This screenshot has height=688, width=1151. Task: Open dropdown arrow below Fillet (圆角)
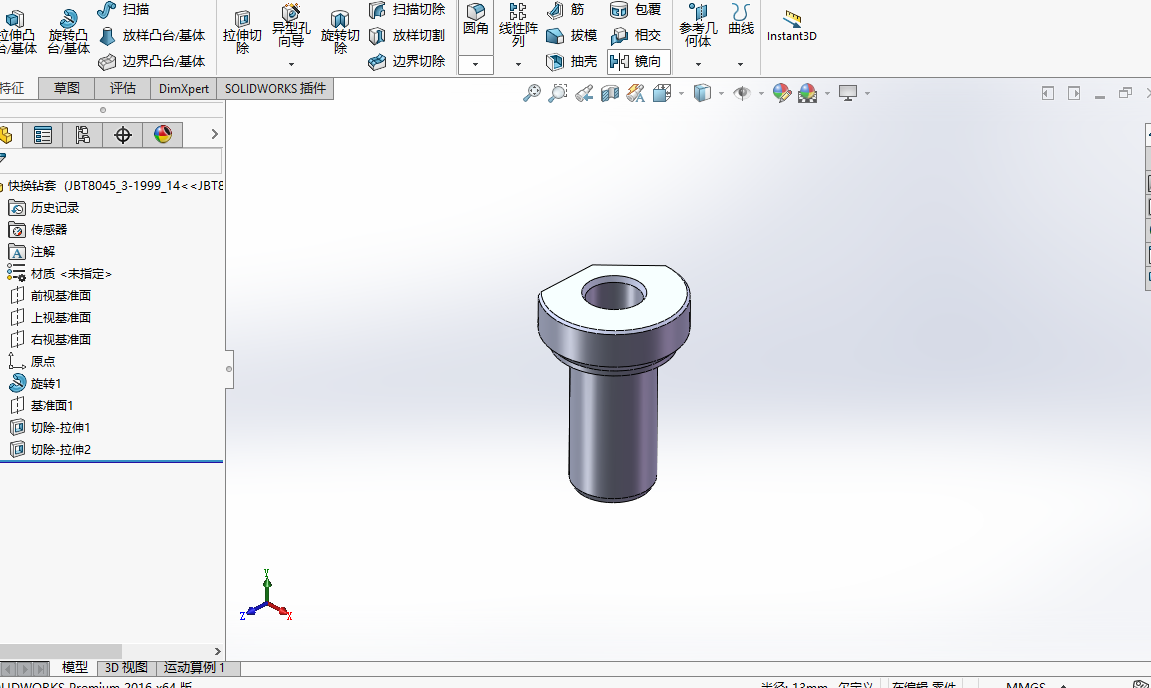(476, 65)
